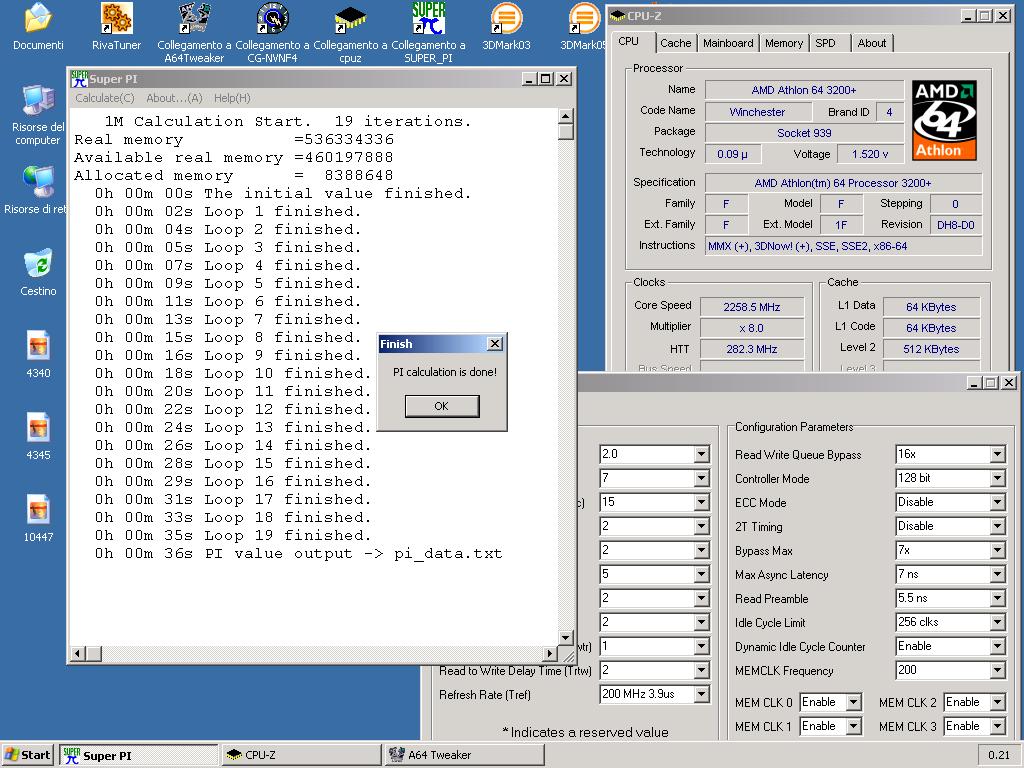The image size is (1024, 768).
Task: Open the Documenti folder on desktop
Action: click(x=38, y=26)
